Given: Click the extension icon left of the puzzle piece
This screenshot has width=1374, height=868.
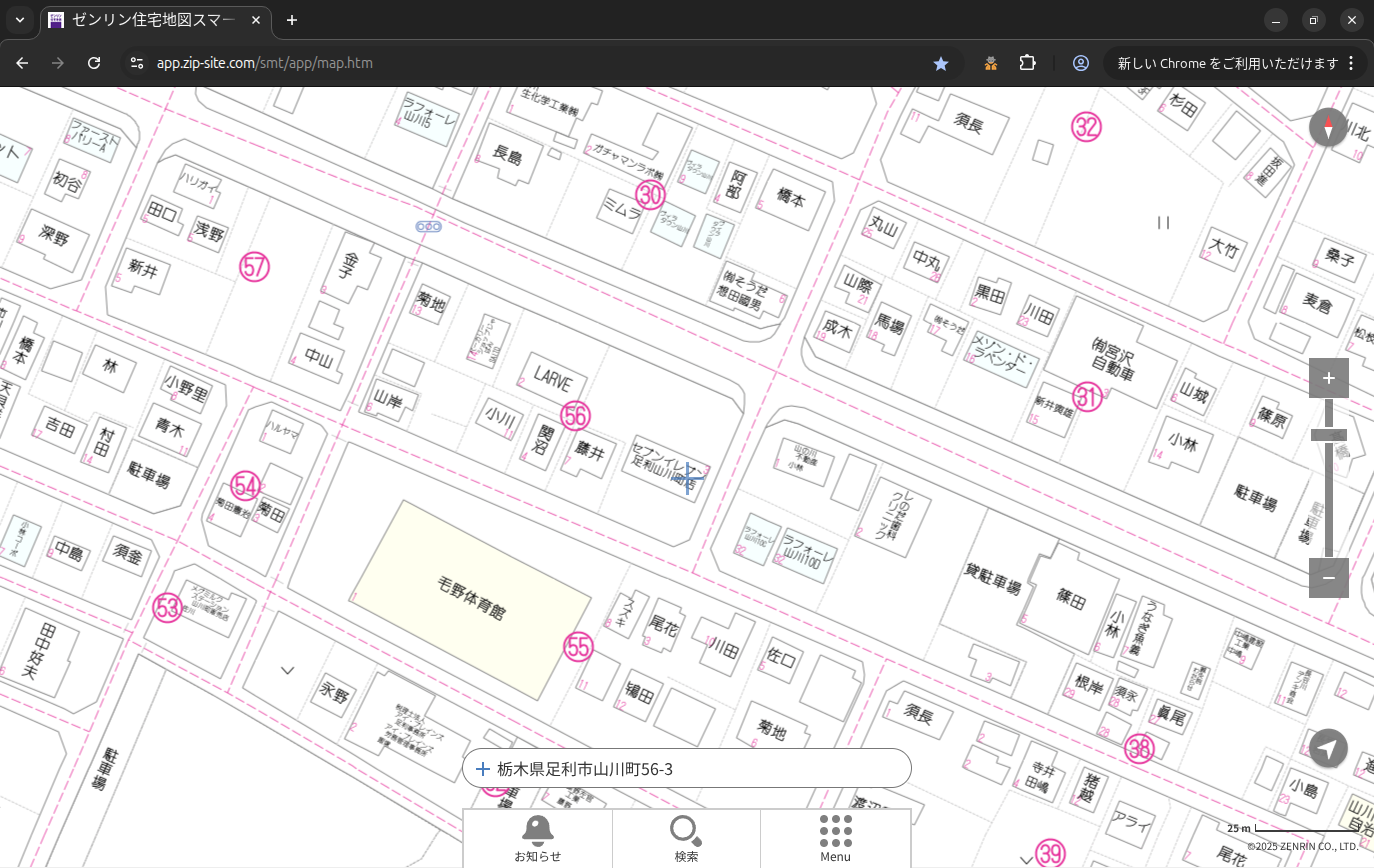Looking at the screenshot, I should click(x=990, y=63).
